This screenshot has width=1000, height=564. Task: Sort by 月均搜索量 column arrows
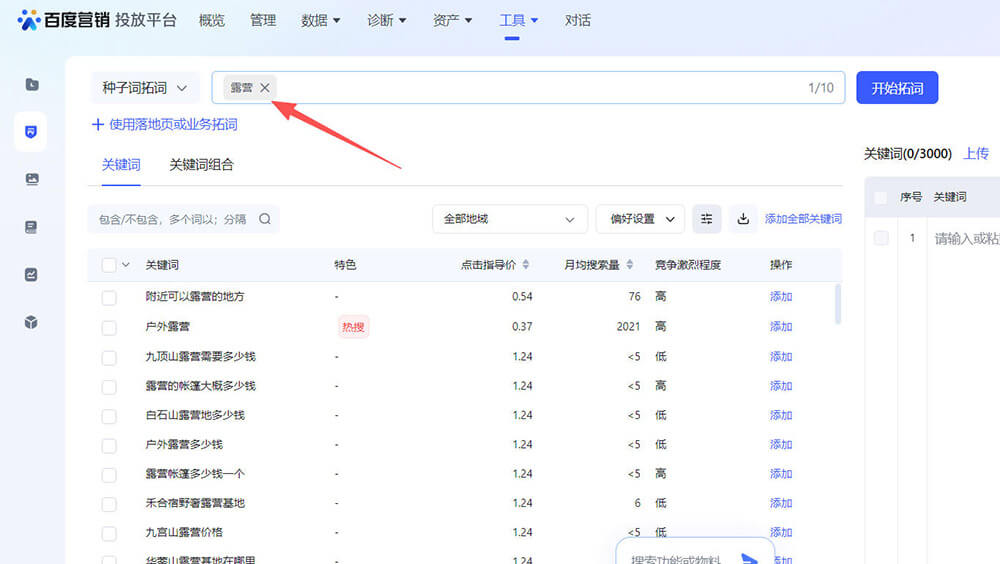pos(629,265)
